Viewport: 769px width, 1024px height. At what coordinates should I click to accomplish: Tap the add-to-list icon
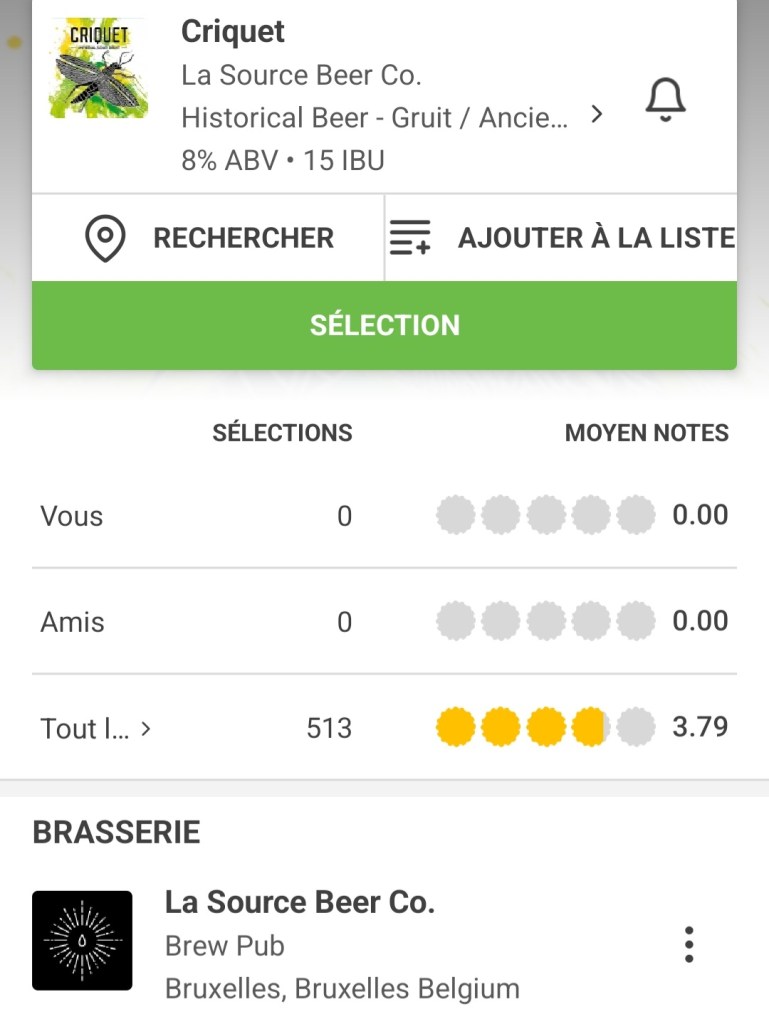tap(410, 238)
